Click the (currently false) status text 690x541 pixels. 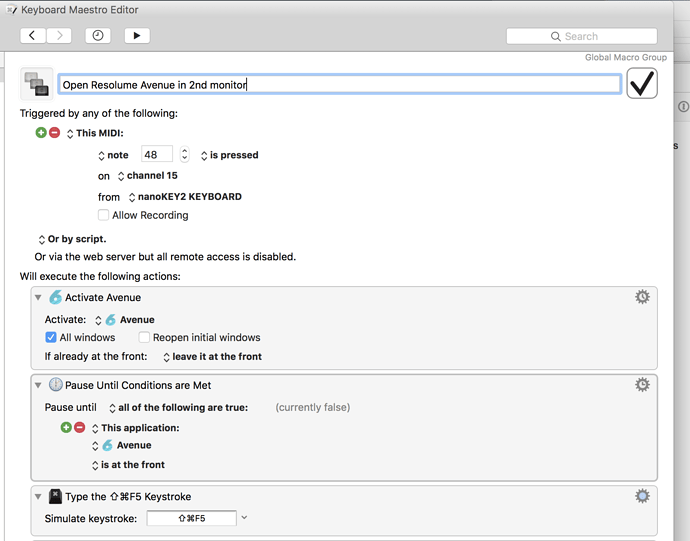(313, 407)
